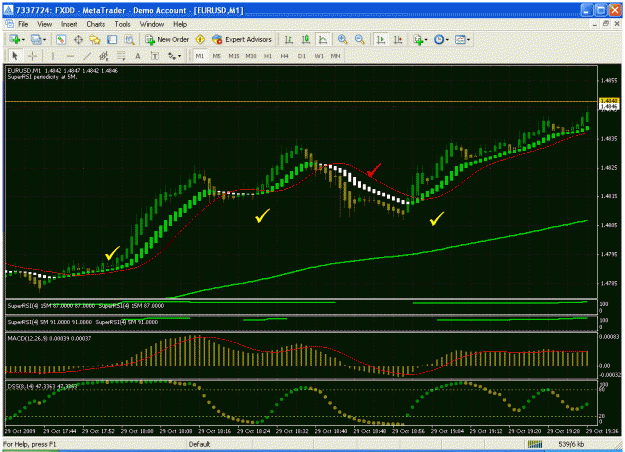The height and width of the screenshot is (452, 625).
Task: Open the Navigator favorites icon
Action: tap(95, 39)
